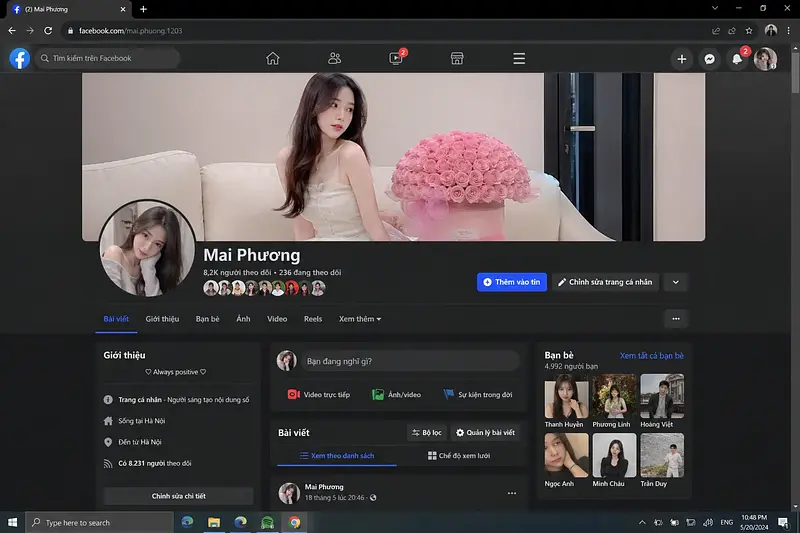Click 'Thêm vào tin' button
Viewport: 800px width, 533px height.
tap(511, 282)
